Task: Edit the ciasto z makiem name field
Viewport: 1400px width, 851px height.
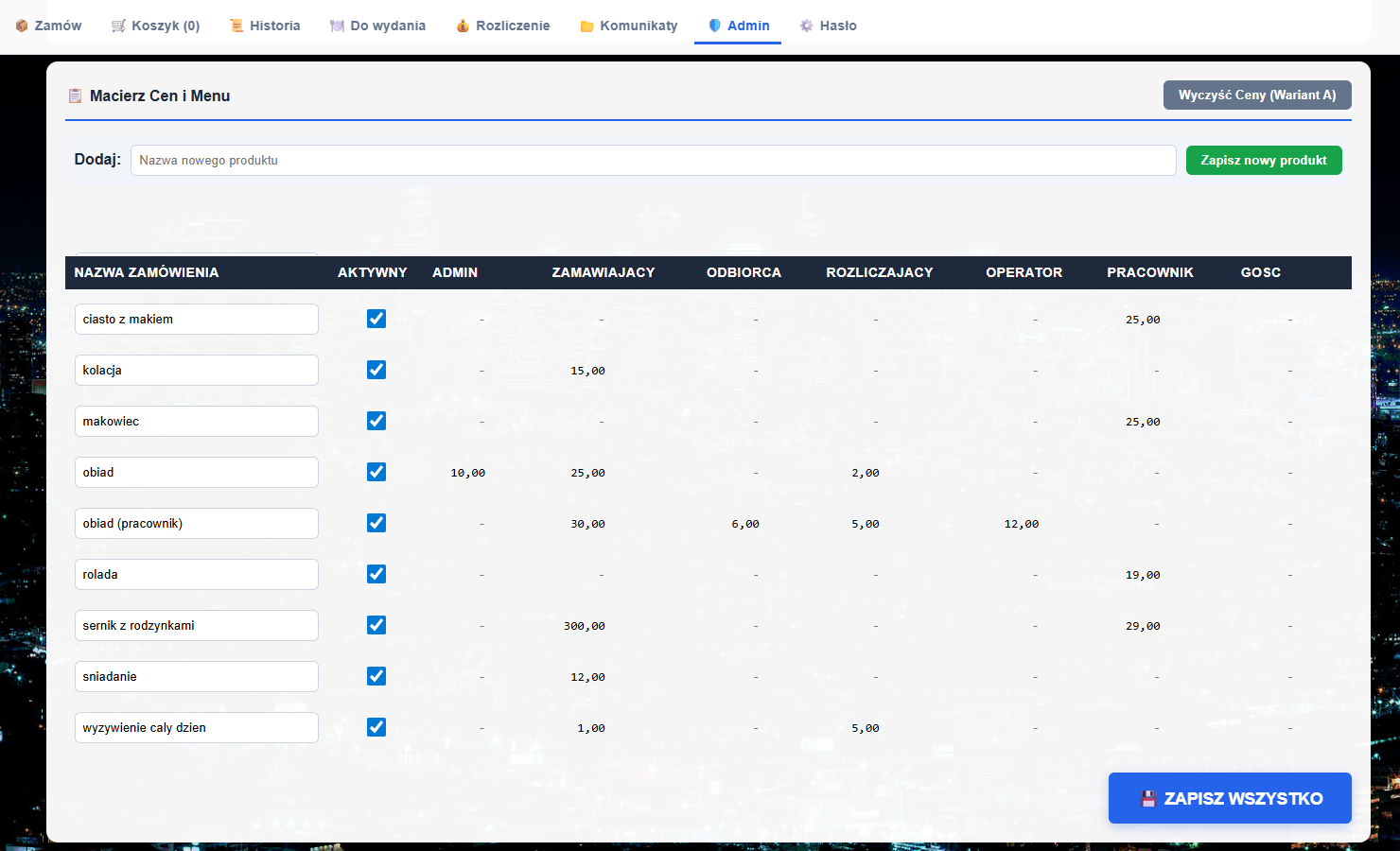Action: (197, 319)
